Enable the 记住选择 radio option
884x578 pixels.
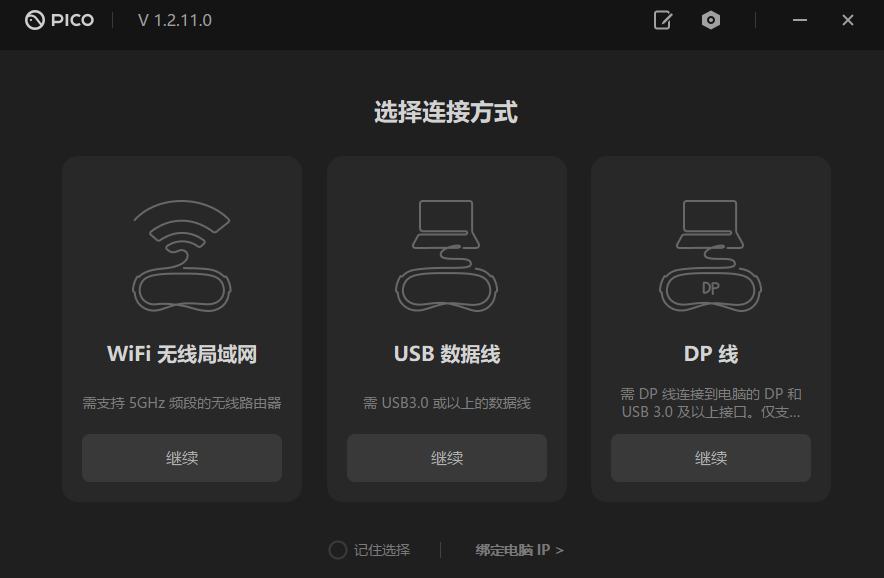click(338, 550)
